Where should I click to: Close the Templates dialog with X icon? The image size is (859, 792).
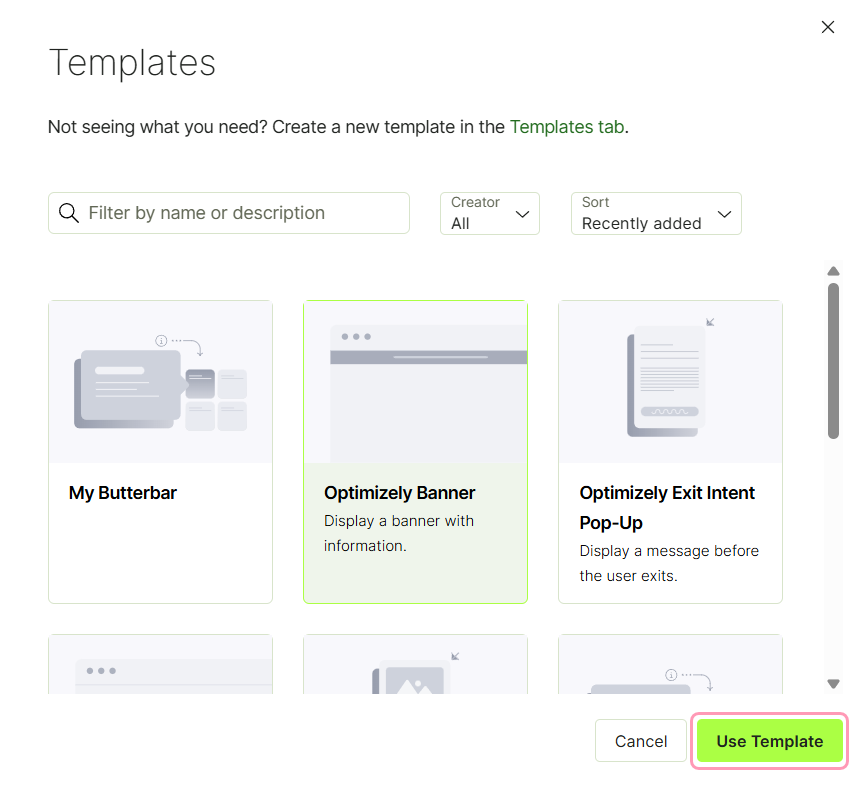point(827,27)
